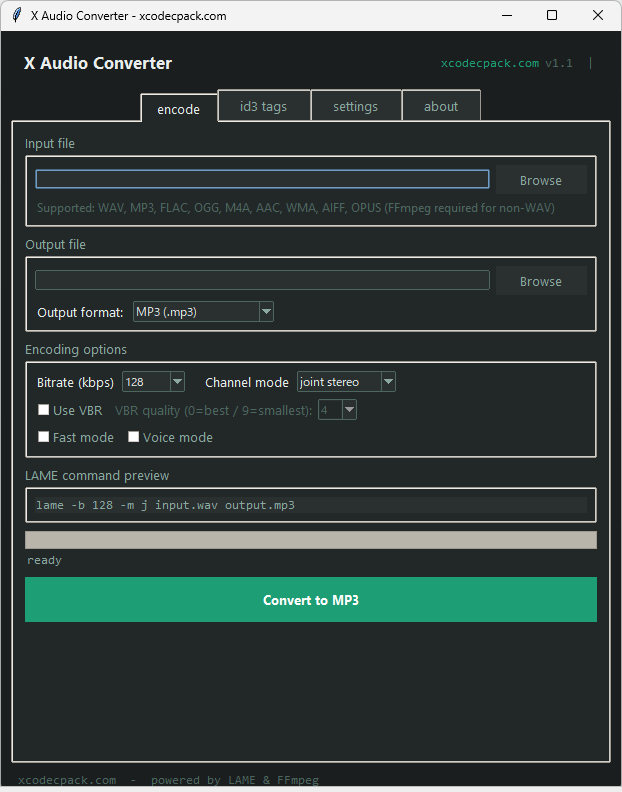Click Browse for the input file
622x792 pixels.
(541, 180)
